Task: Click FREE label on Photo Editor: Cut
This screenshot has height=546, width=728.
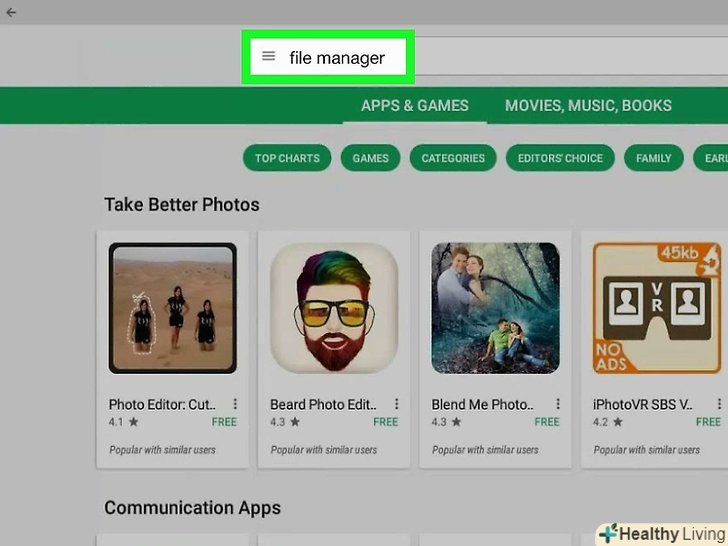Action: point(224,422)
